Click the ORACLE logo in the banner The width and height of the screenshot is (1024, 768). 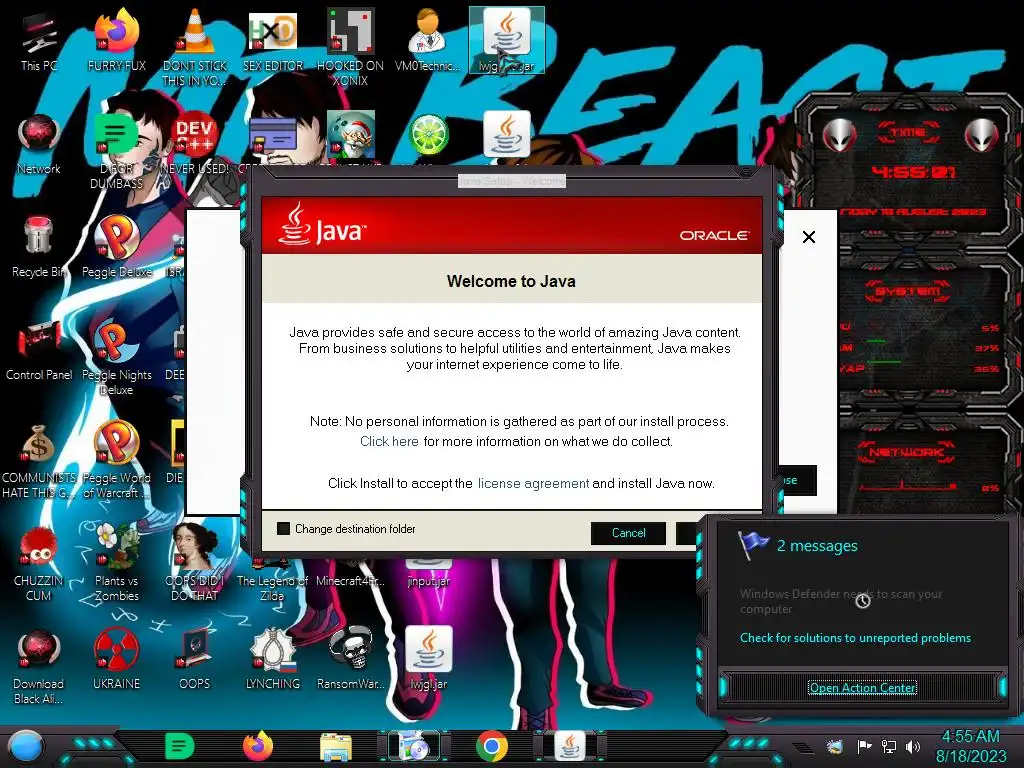point(714,235)
